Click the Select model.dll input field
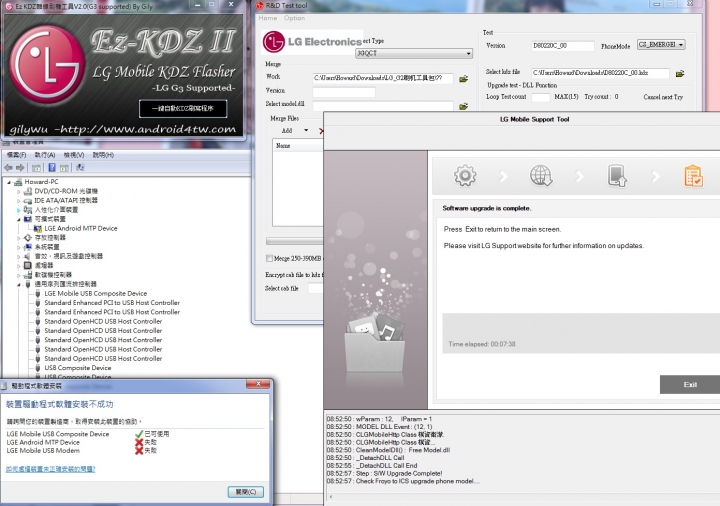The width and height of the screenshot is (720, 506). tap(383, 106)
